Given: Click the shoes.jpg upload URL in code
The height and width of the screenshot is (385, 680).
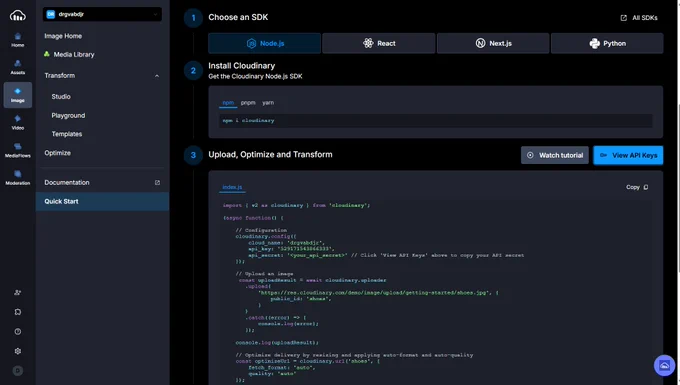Looking at the screenshot, I should point(374,293).
